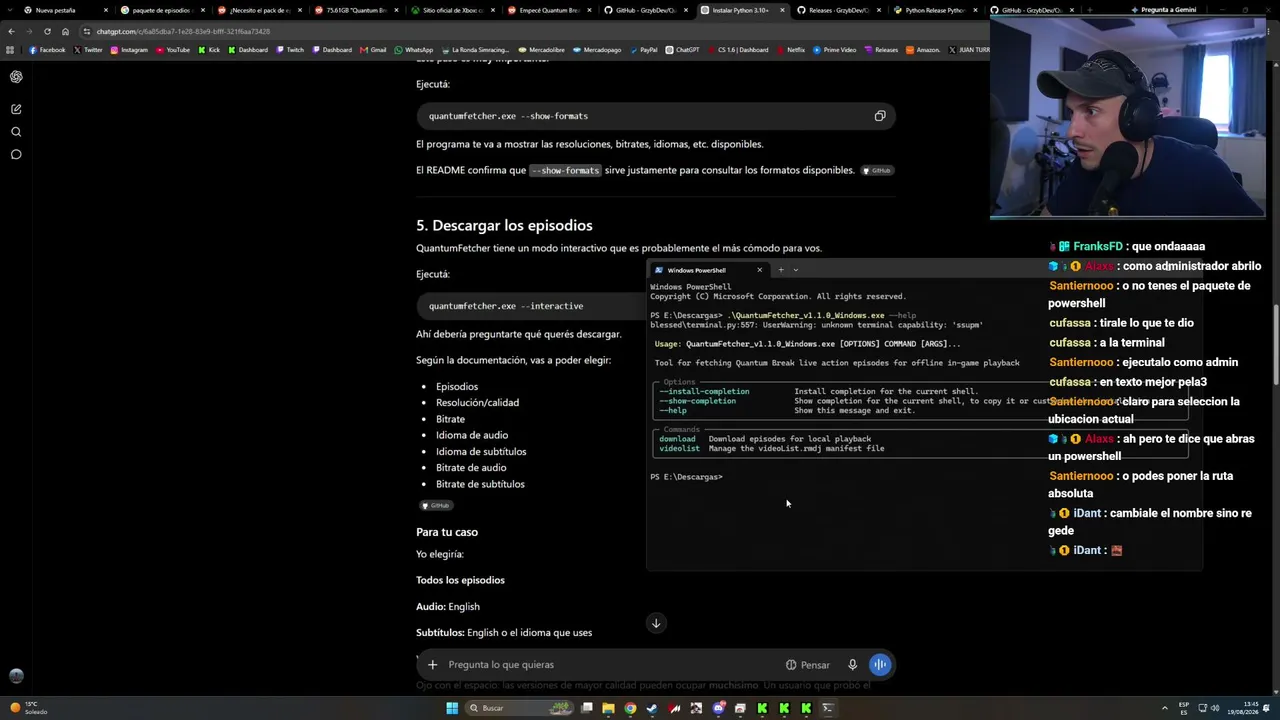Open a new PowerShell tab with plus
The image size is (1280, 720).
[781, 270]
